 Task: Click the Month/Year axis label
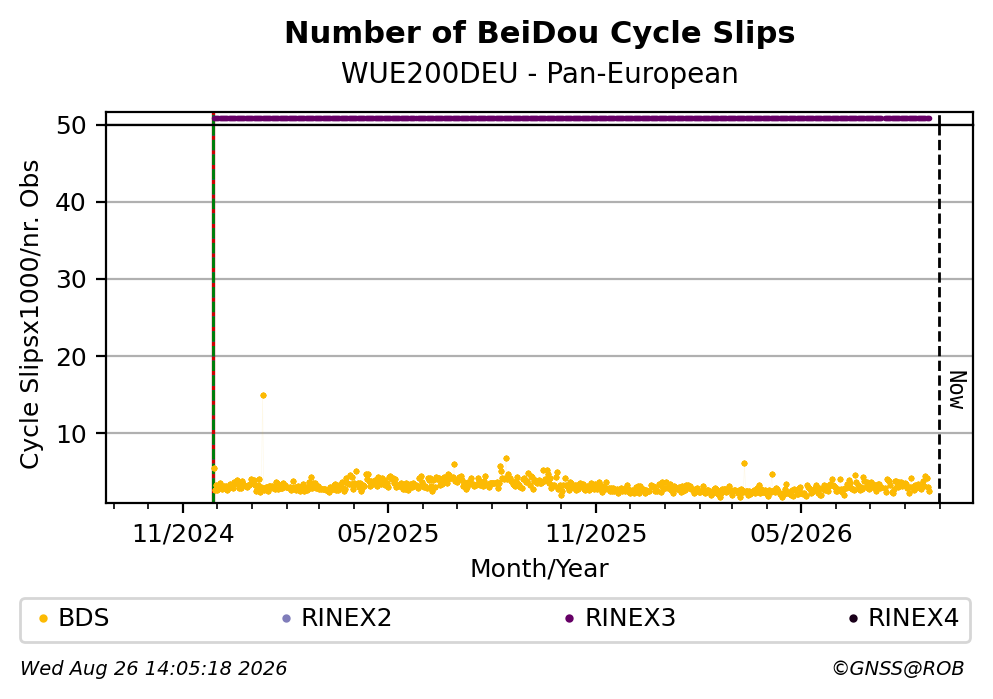point(539,569)
